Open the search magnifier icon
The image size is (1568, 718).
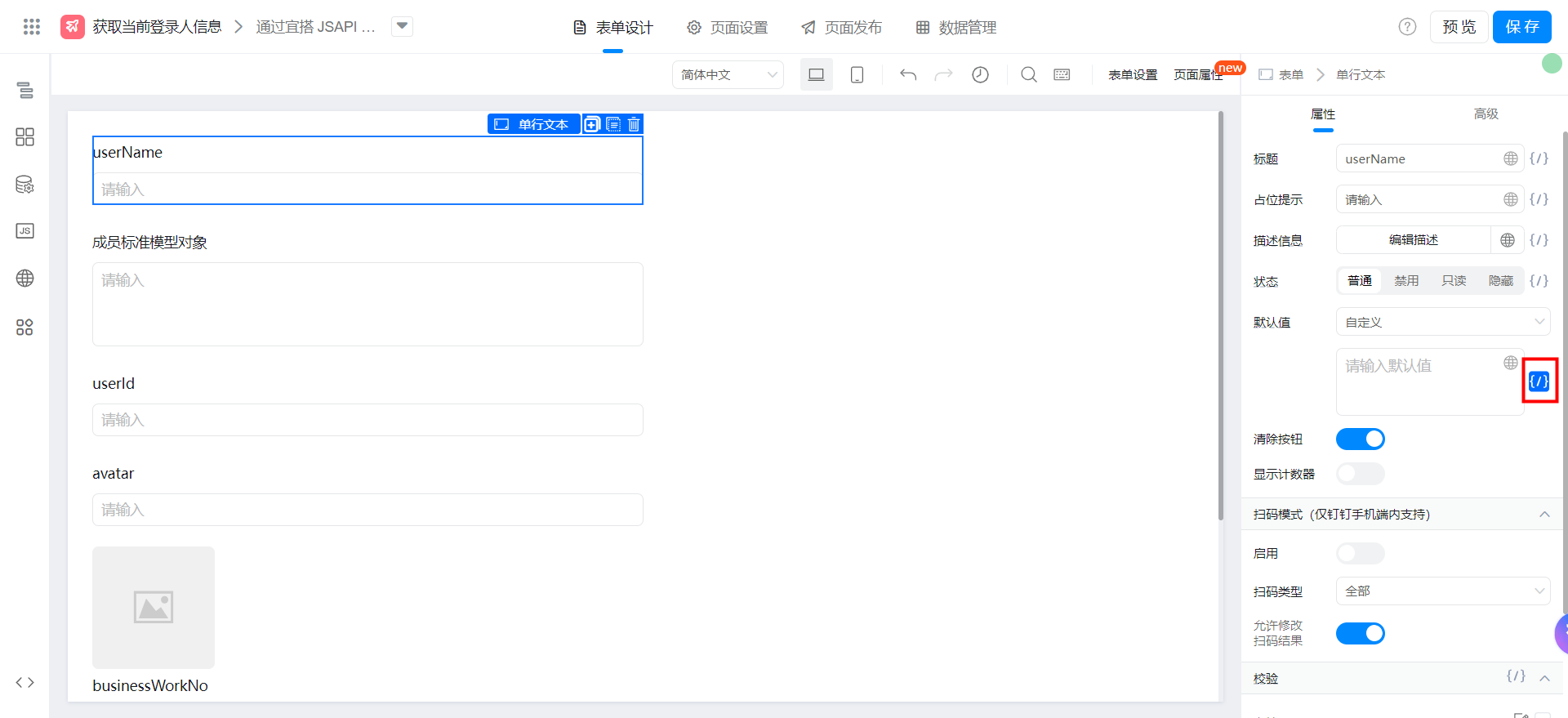coord(1029,74)
